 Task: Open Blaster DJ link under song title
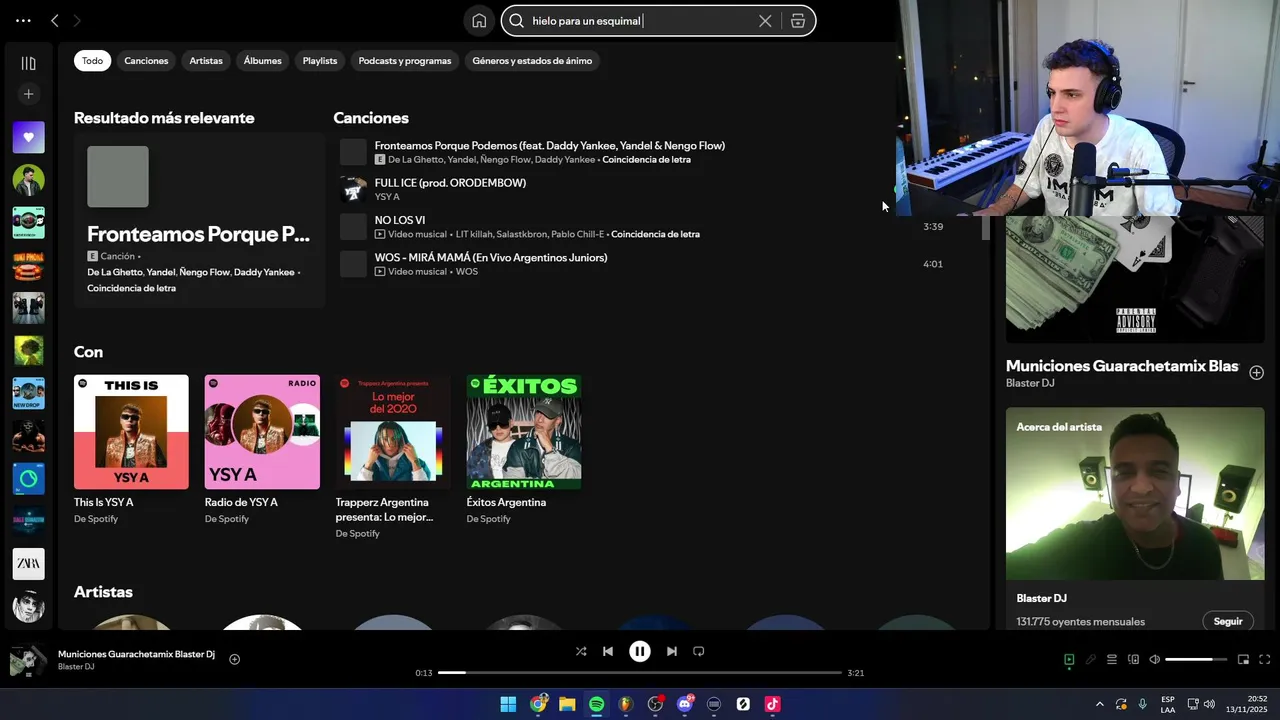1030,383
